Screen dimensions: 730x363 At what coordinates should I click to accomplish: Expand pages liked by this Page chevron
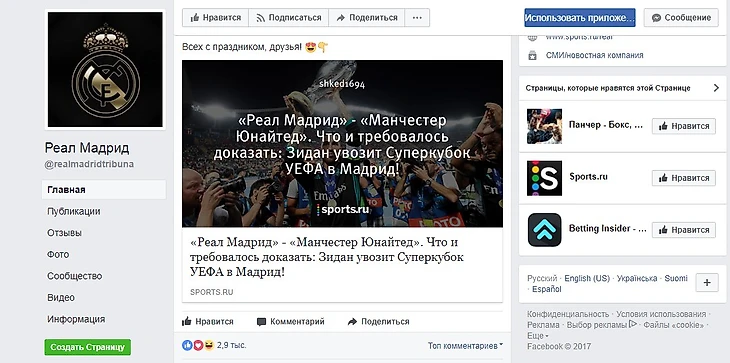[716, 88]
